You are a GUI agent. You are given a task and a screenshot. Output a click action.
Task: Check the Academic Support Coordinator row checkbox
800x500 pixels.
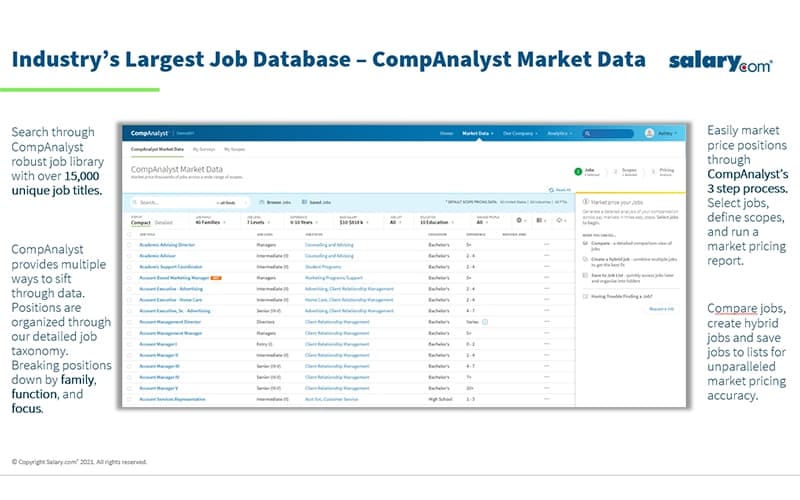point(129,267)
